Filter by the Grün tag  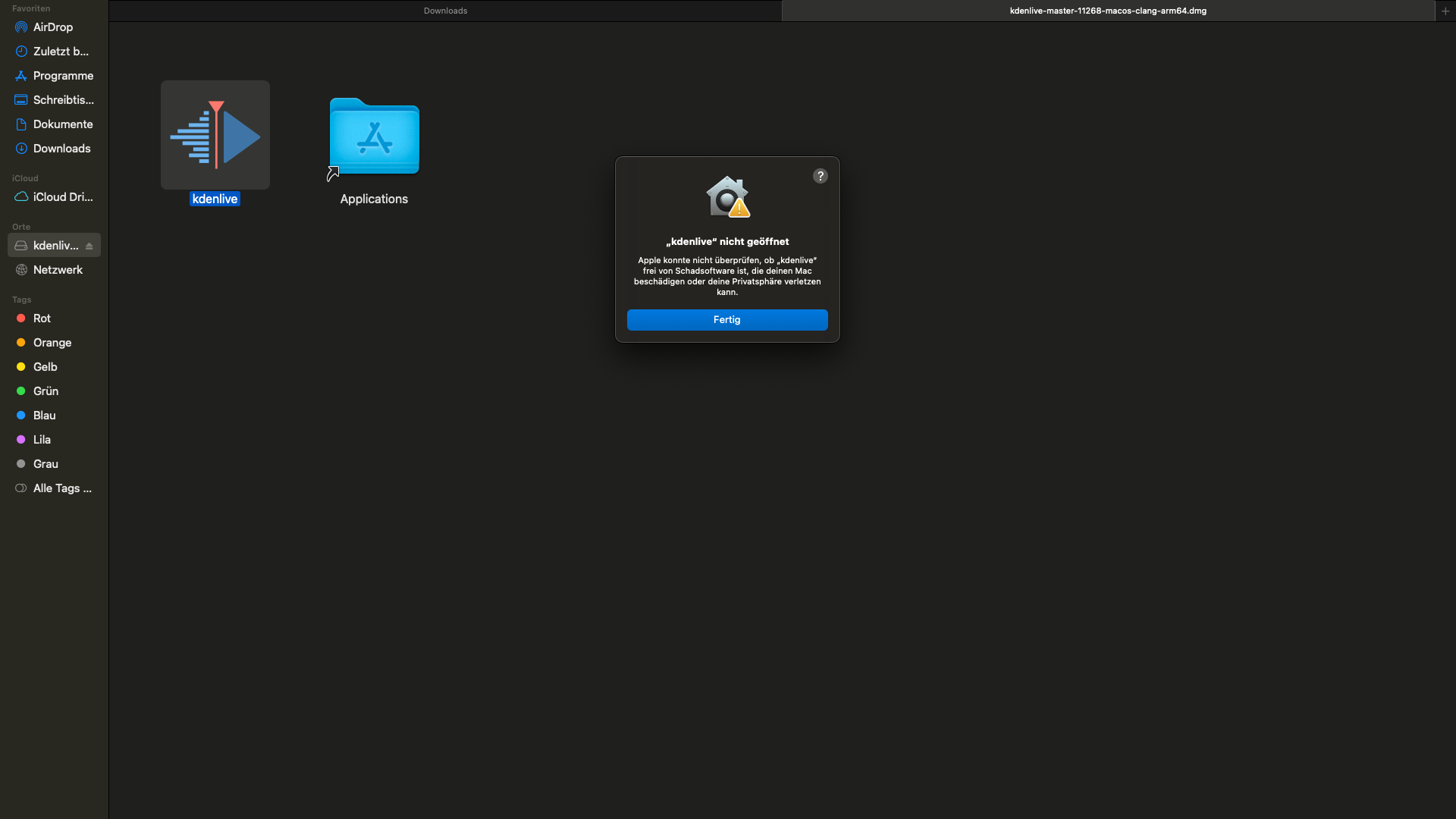[45, 391]
